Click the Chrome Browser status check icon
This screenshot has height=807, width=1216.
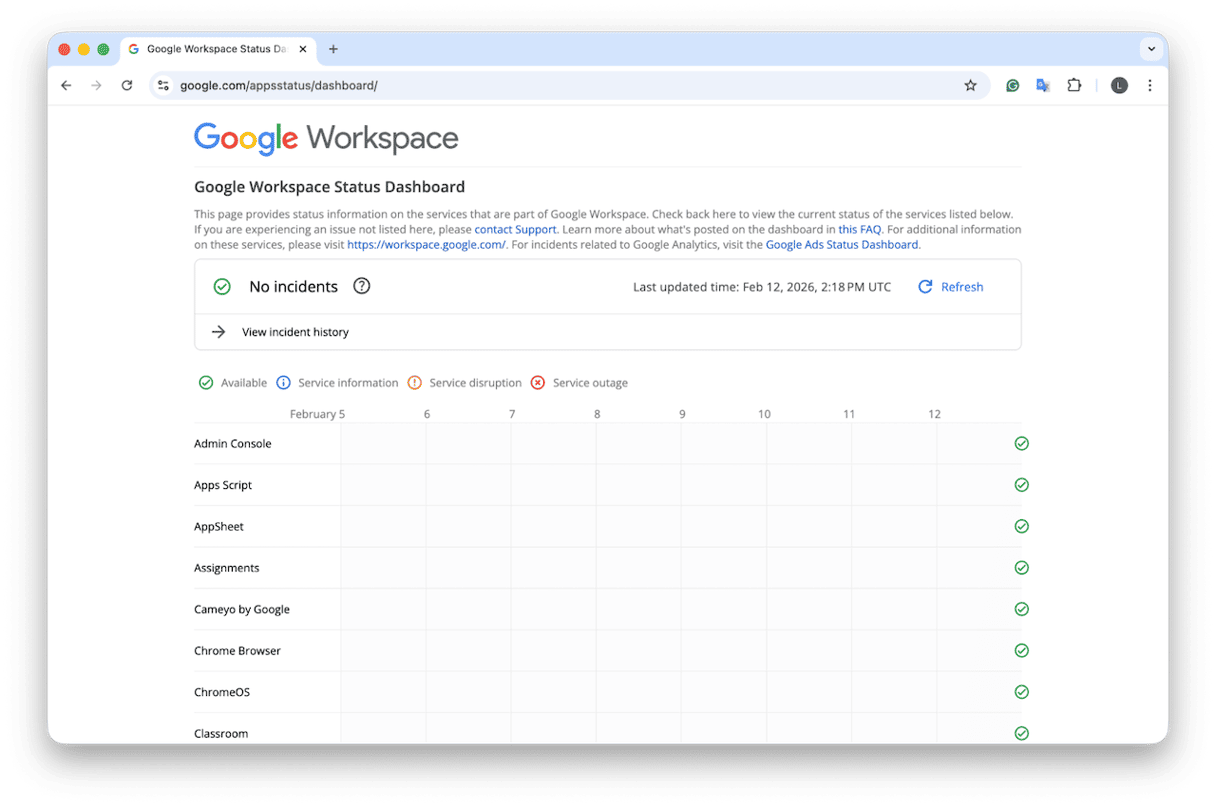(1021, 650)
